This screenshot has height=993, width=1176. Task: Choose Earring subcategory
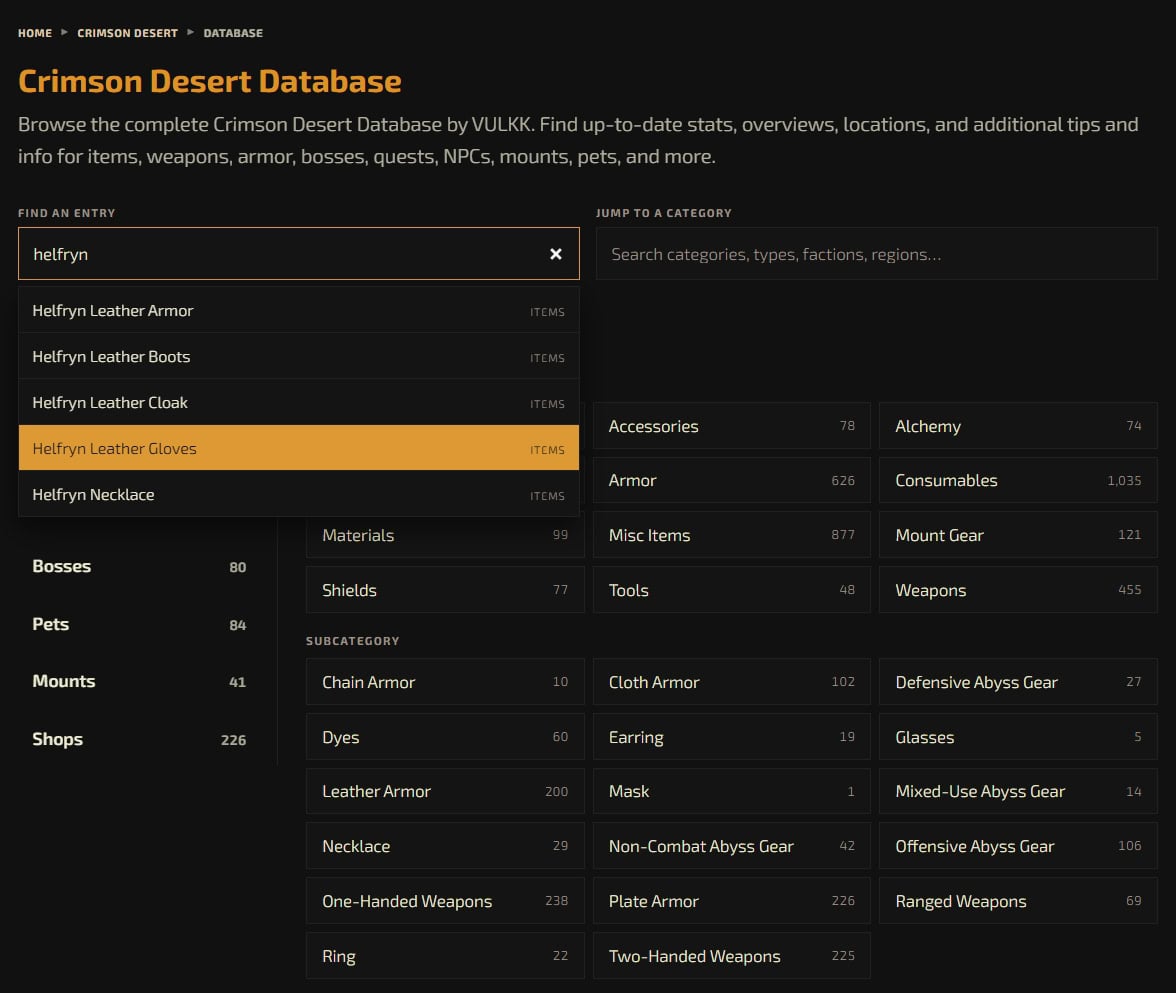[731, 736]
